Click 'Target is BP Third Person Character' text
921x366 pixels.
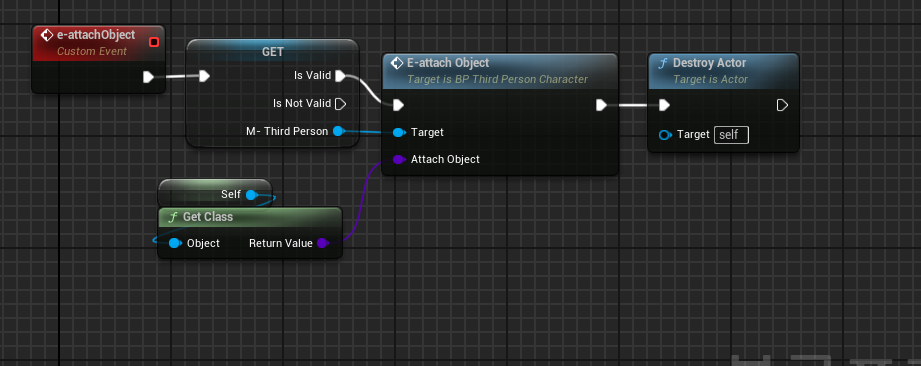[498, 79]
